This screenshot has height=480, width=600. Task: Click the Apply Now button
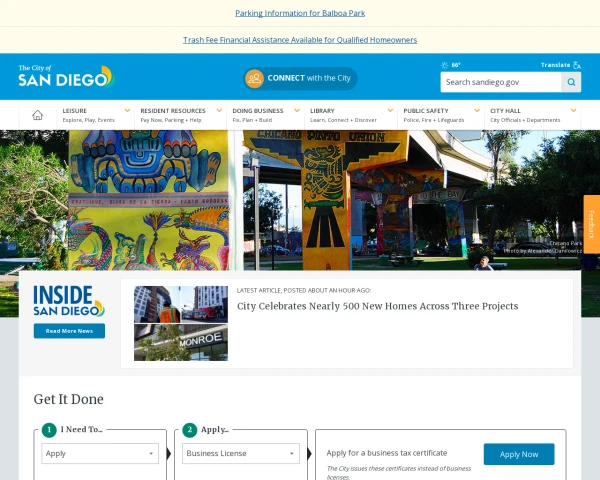point(519,454)
